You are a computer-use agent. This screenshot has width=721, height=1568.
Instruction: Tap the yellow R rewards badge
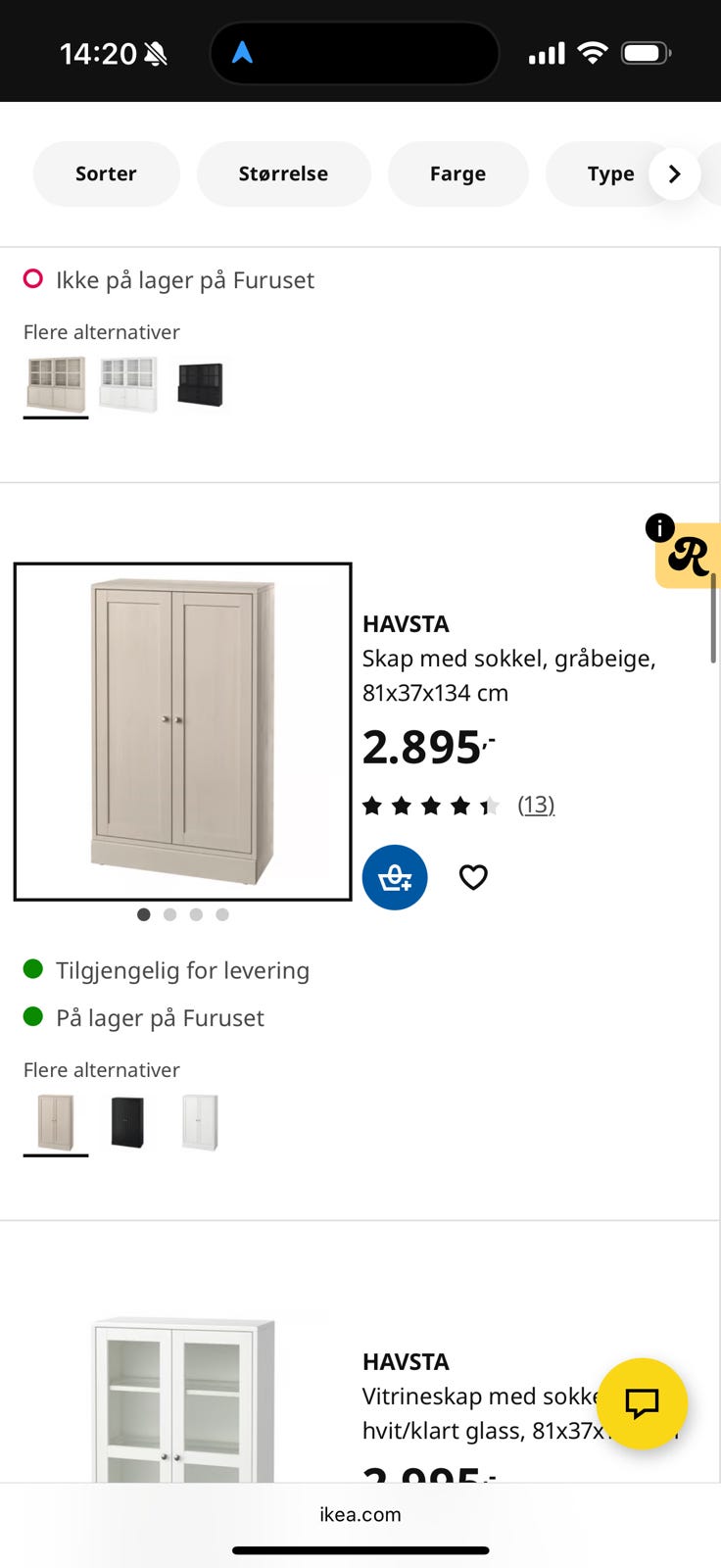coord(691,558)
